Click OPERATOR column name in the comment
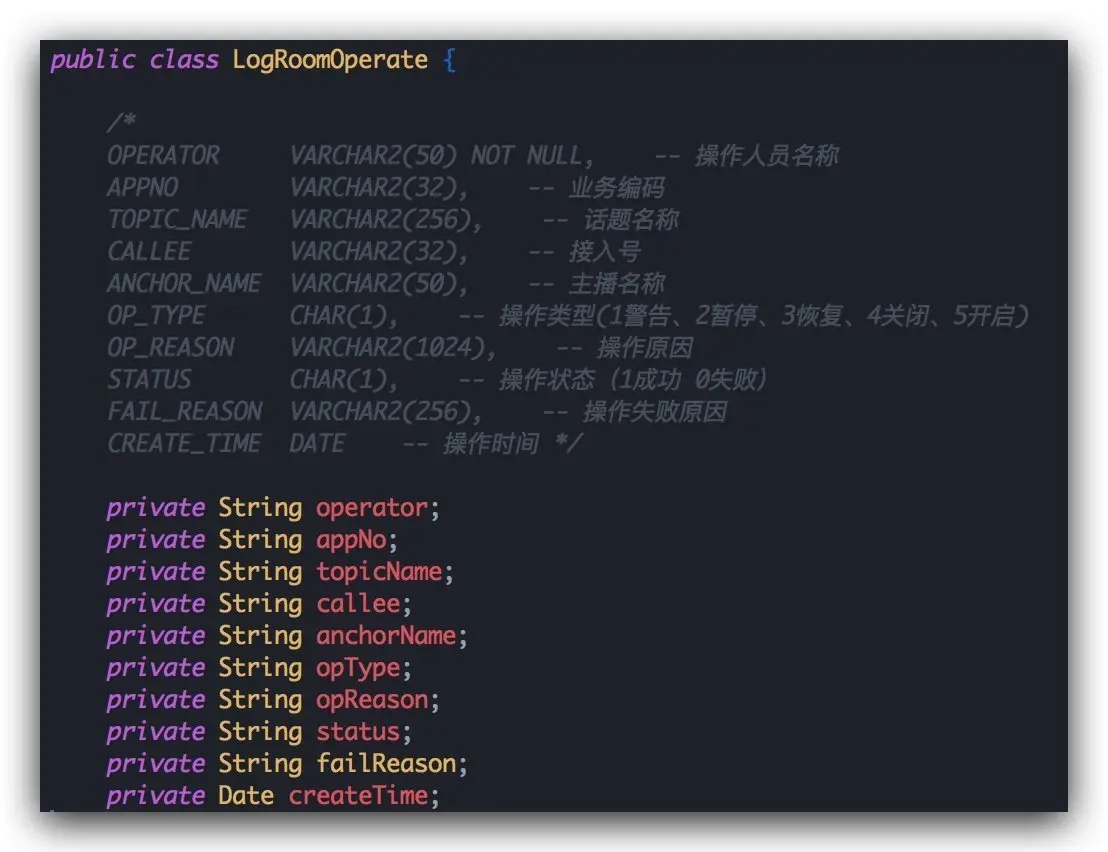Viewport: 1108px width, 852px height. coord(163,156)
